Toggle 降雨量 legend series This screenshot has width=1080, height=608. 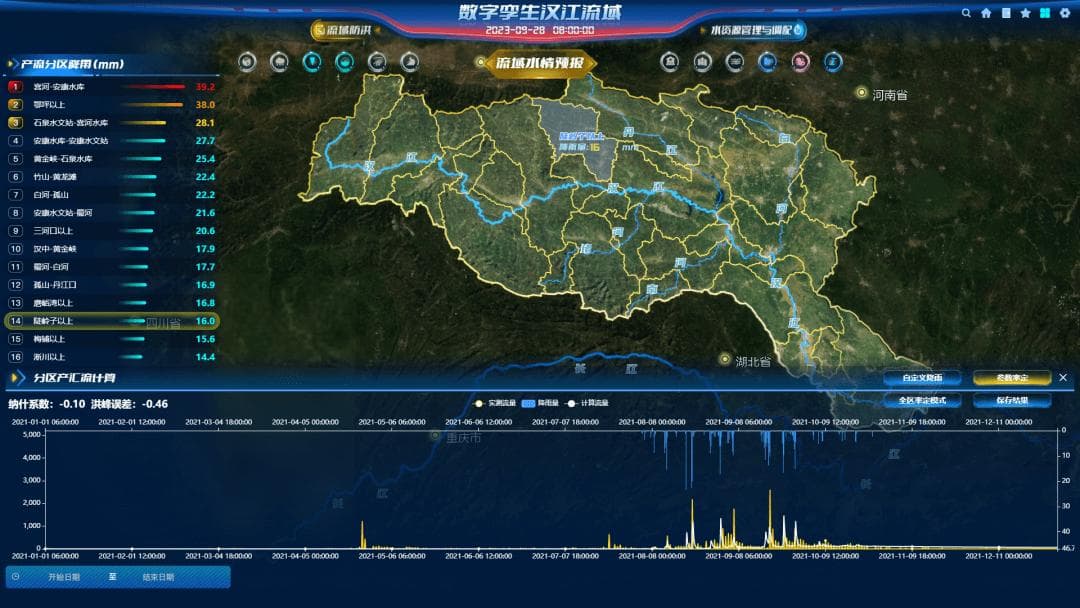541,403
